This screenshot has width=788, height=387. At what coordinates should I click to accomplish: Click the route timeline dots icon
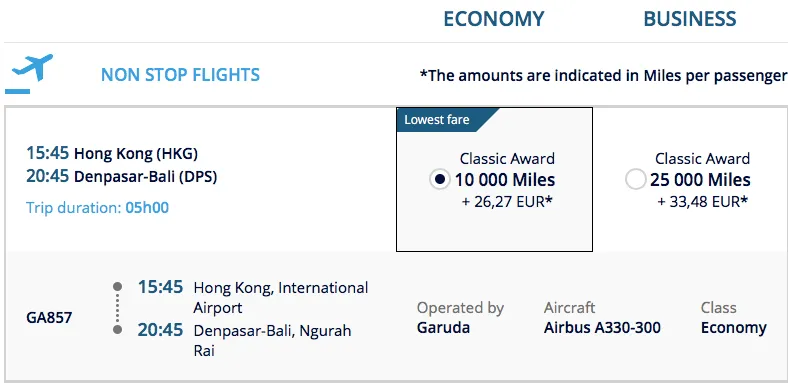(118, 308)
